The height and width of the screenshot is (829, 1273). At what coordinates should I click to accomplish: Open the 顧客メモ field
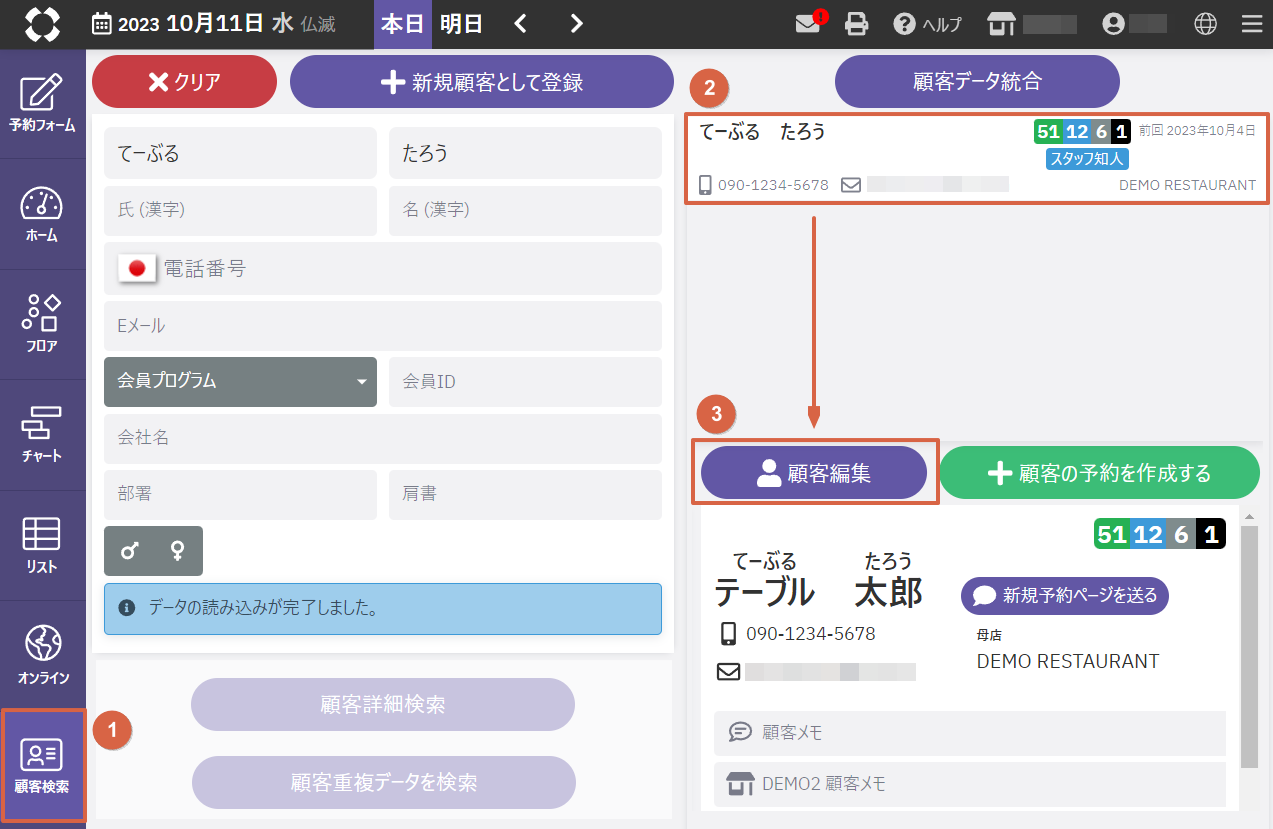pos(970,733)
